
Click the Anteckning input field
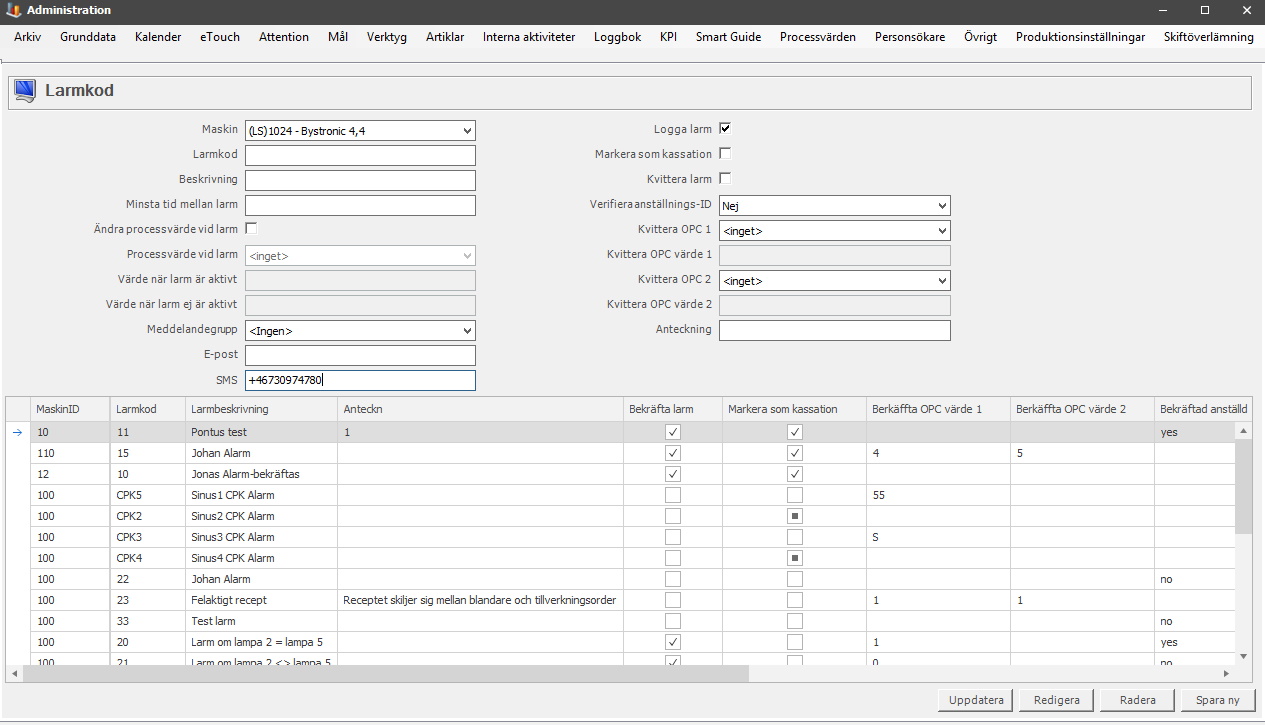coord(834,330)
